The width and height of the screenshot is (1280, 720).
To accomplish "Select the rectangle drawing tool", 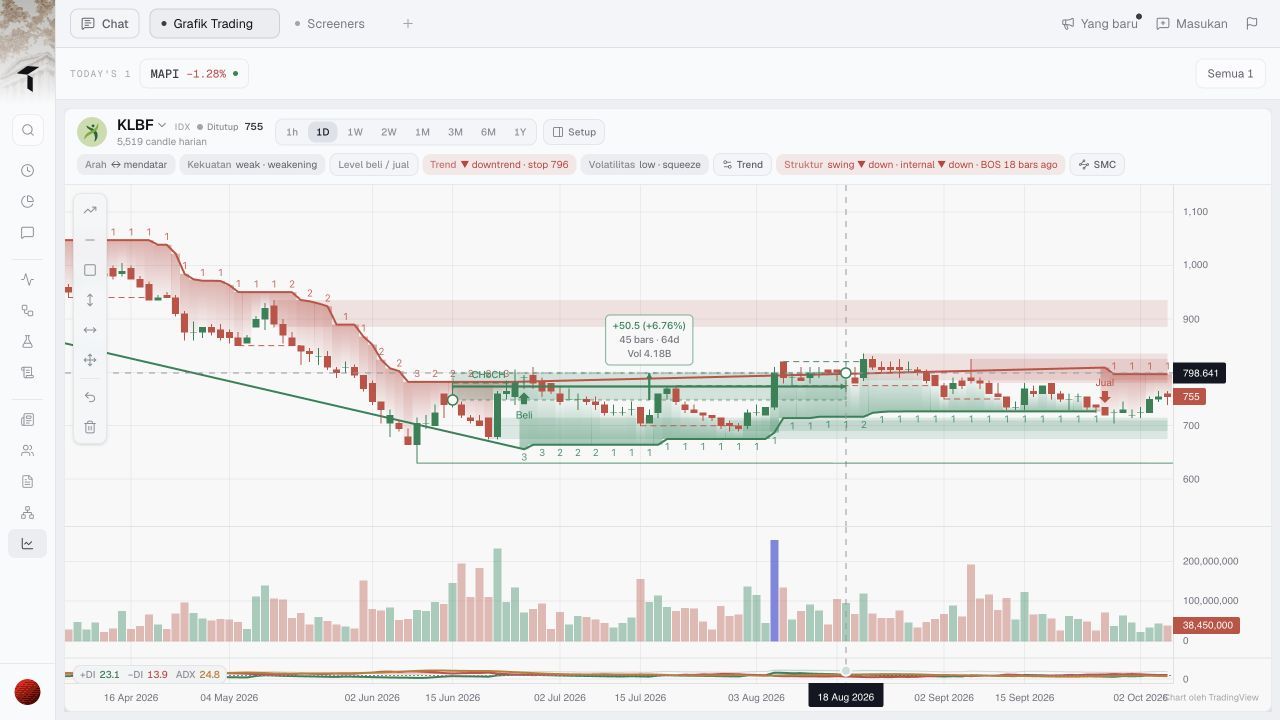I will coord(90,270).
